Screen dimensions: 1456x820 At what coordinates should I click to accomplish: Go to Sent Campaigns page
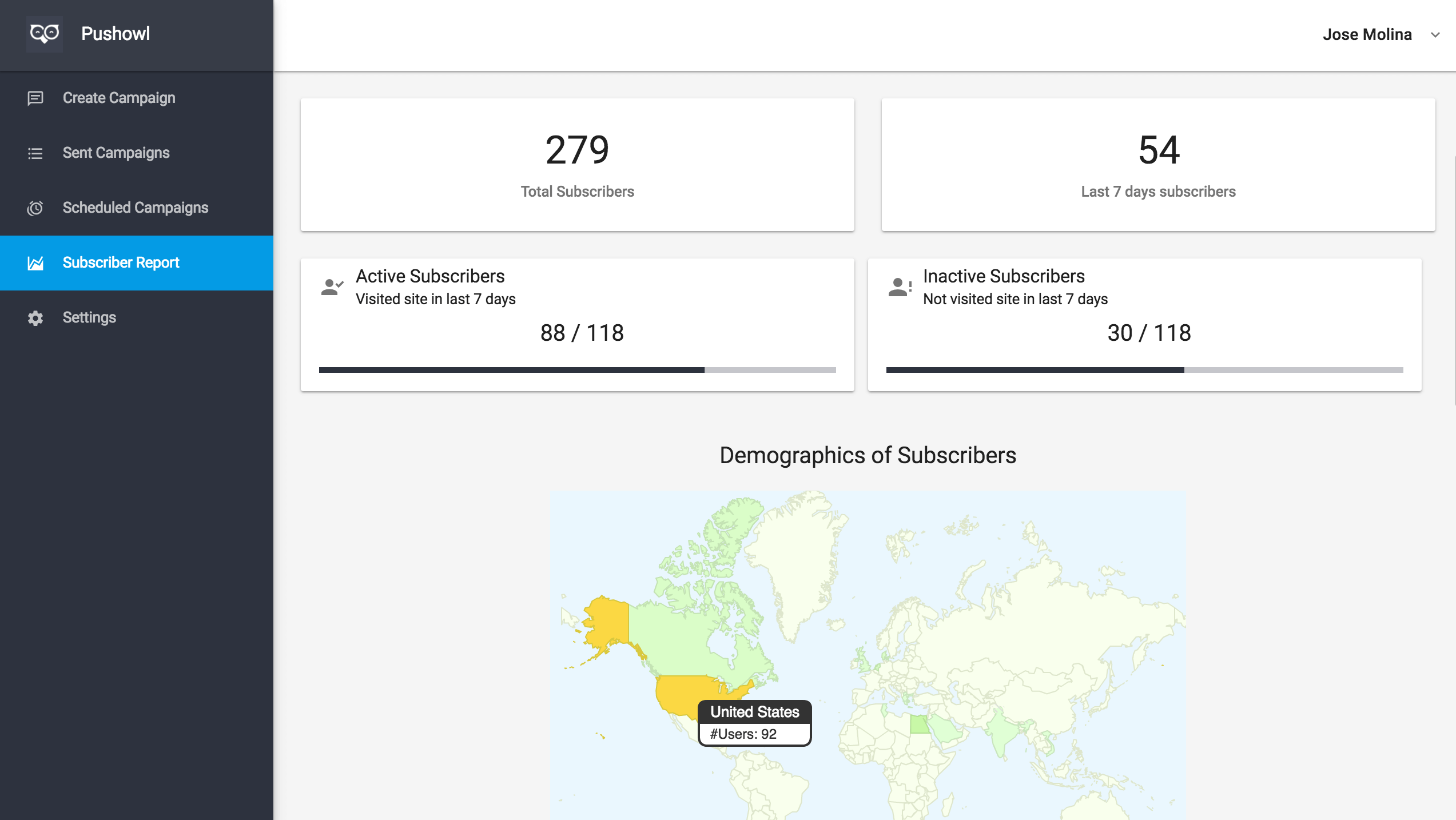pos(116,153)
